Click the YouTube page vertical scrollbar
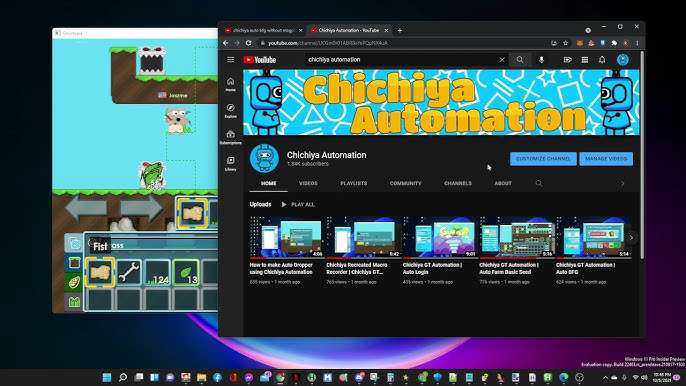The height and width of the screenshot is (386, 686). (642, 155)
